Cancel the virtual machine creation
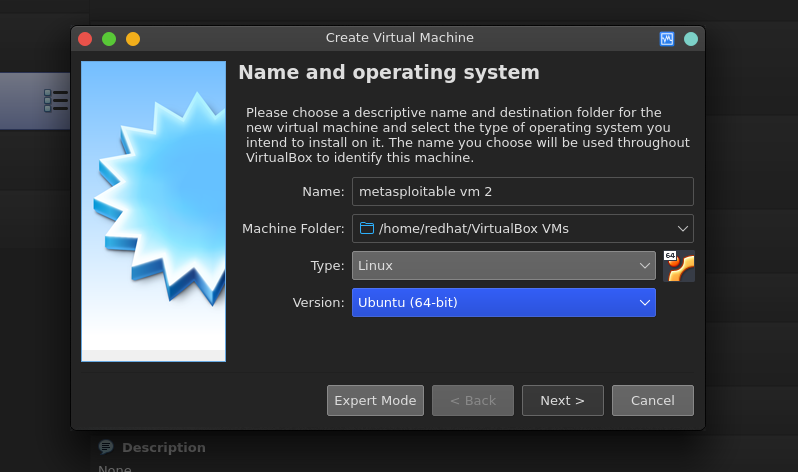Viewport: 798px width, 472px height. (x=652, y=401)
